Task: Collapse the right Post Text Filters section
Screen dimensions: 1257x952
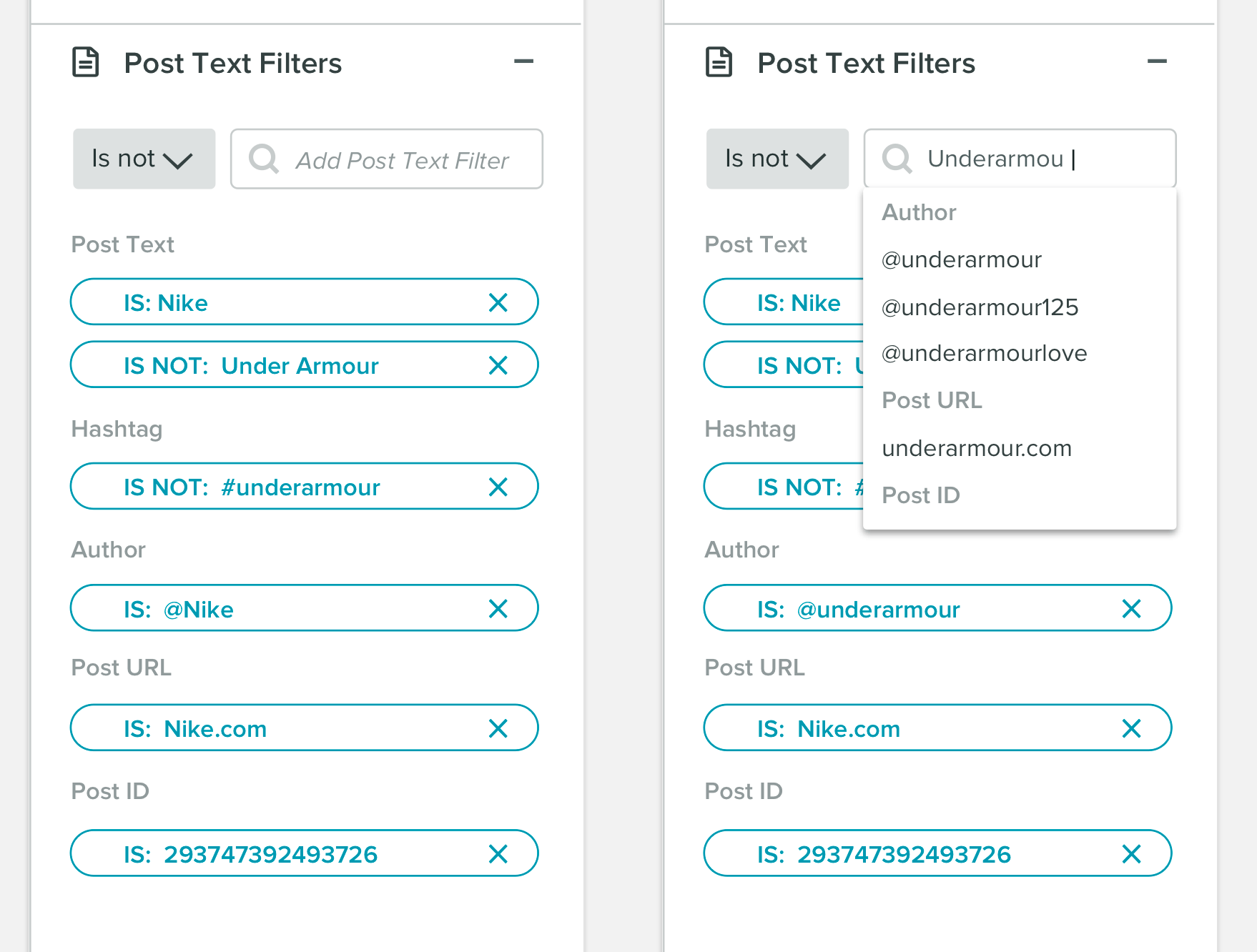Action: [1158, 61]
